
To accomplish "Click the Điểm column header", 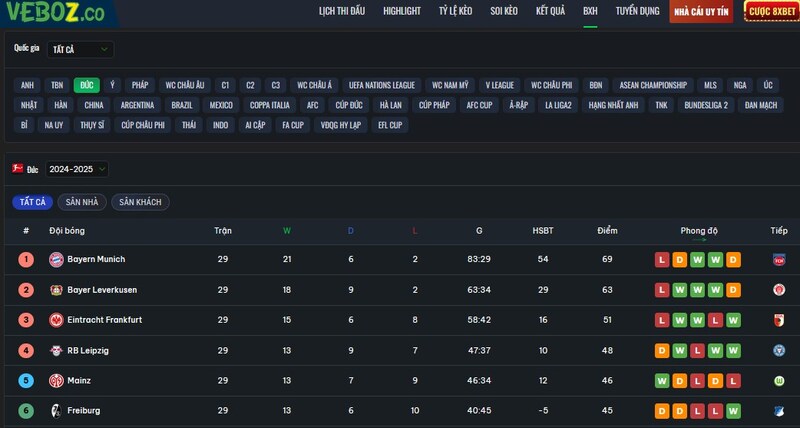I will (x=607, y=231).
